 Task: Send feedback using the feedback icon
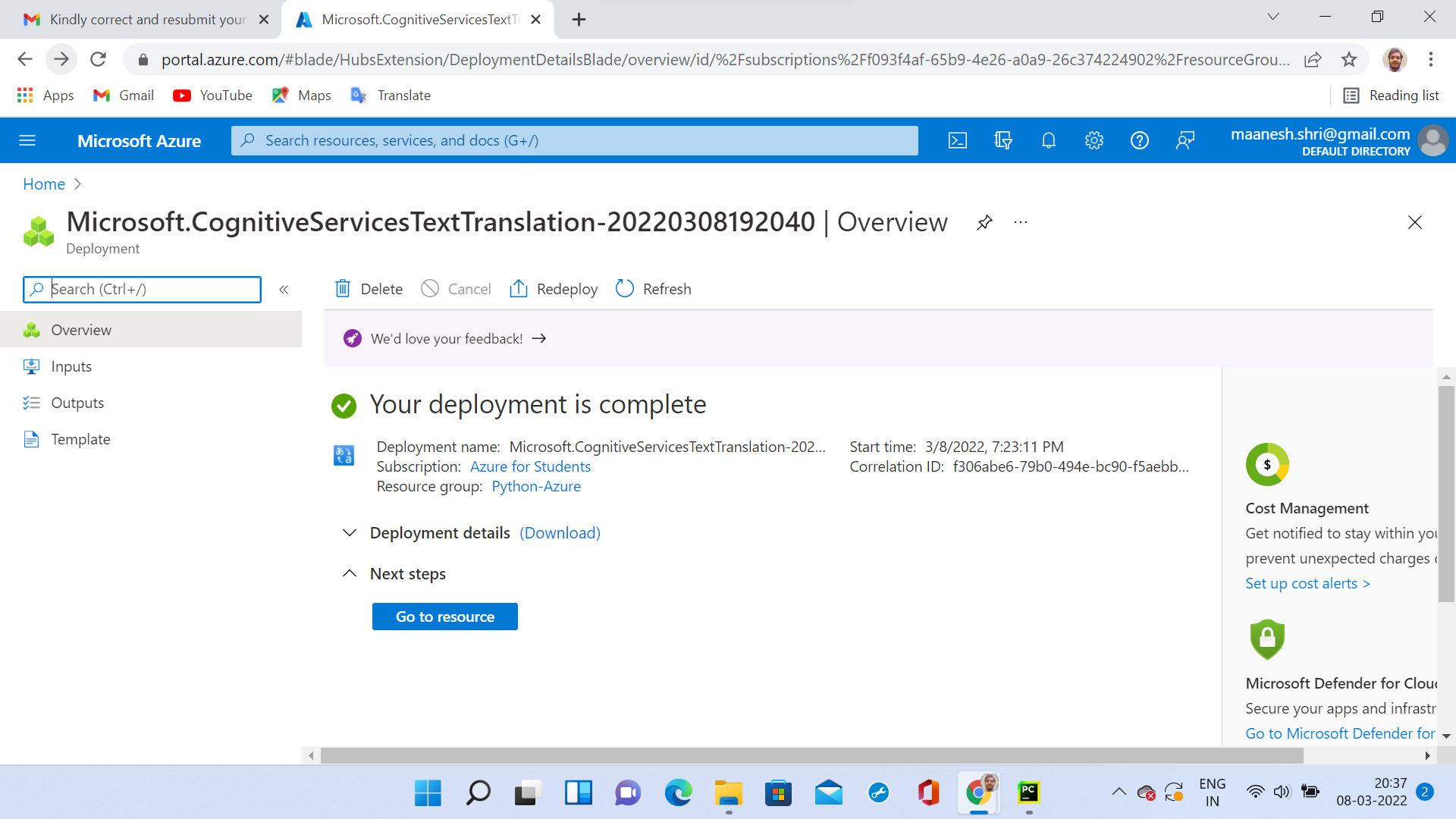1185,140
